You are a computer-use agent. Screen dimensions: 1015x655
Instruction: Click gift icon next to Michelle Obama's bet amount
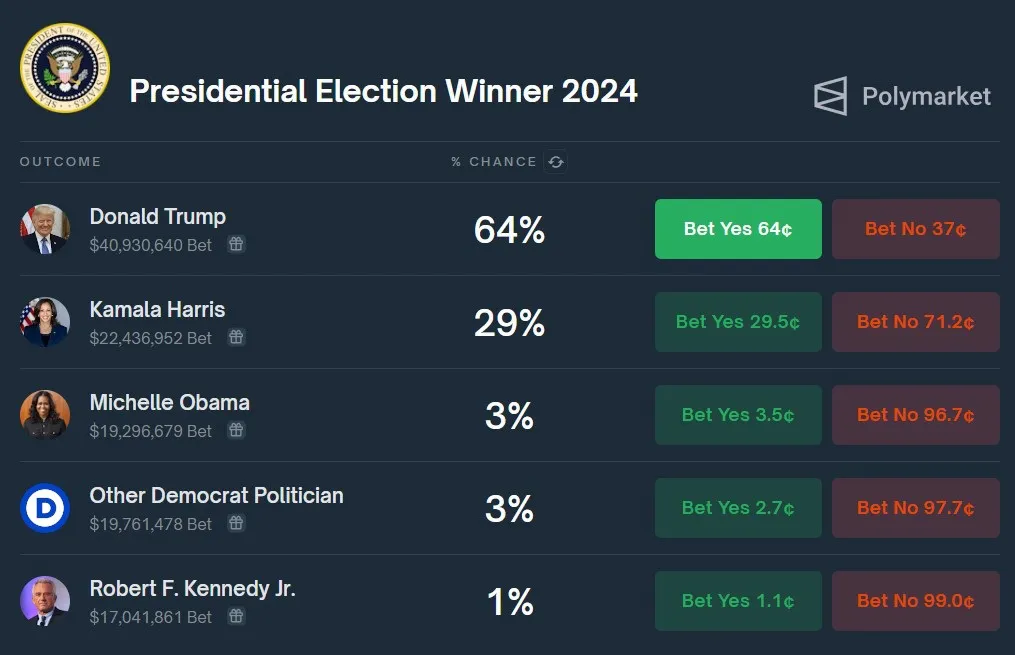click(x=236, y=431)
